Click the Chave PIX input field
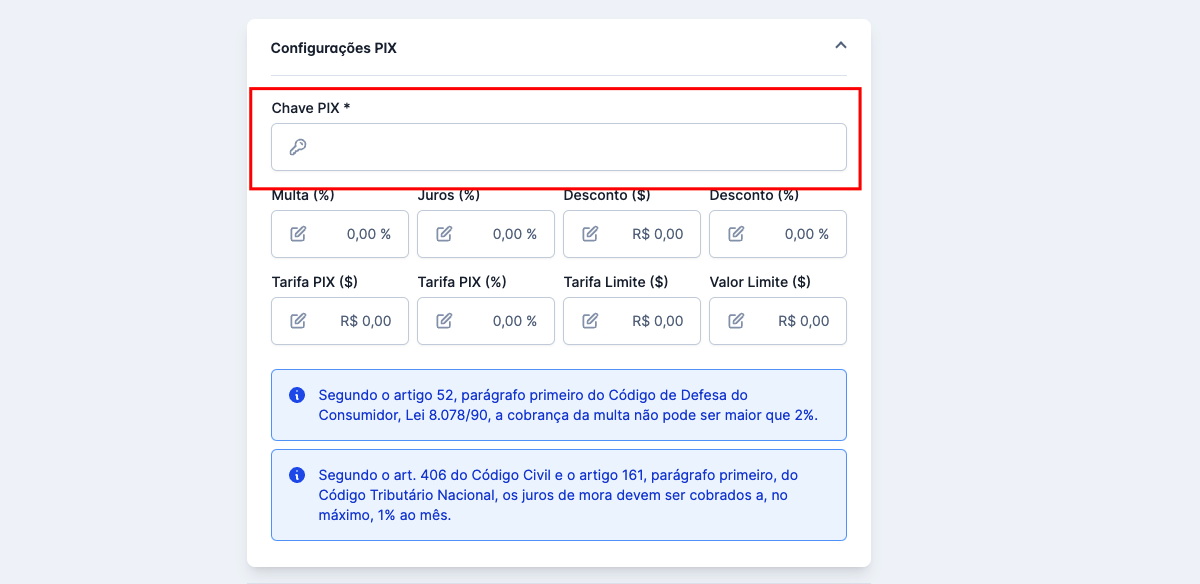The height and width of the screenshot is (584, 1200). point(559,147)
